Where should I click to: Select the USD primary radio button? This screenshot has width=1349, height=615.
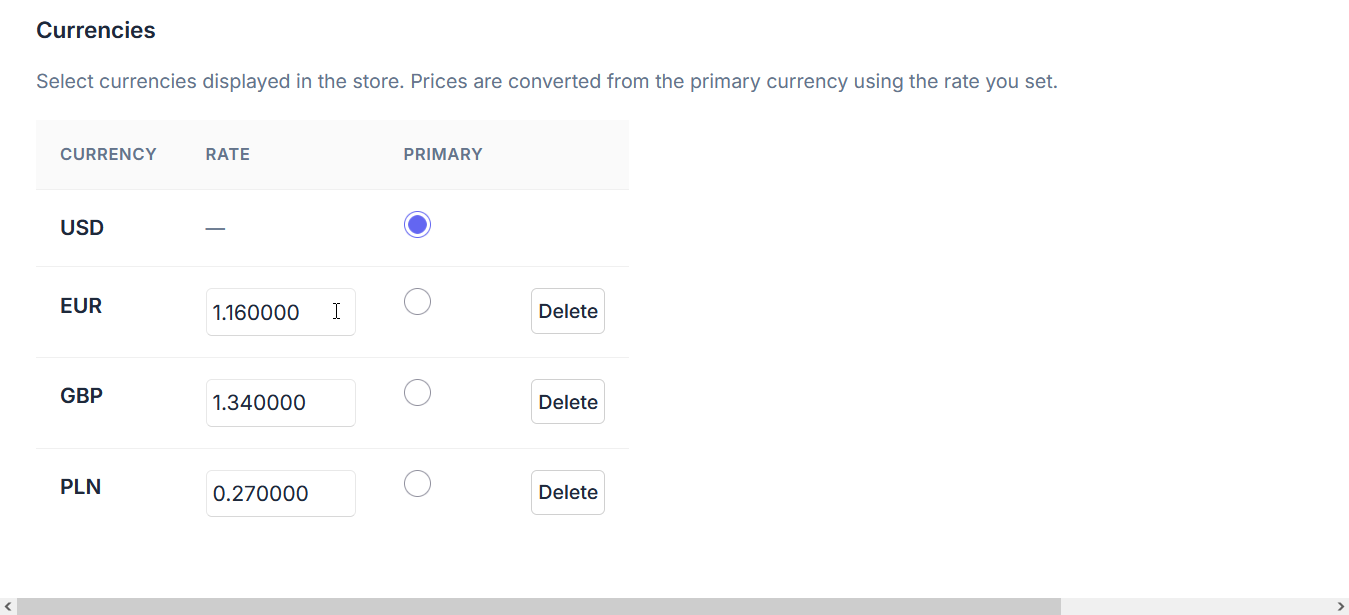tap(417, 225)
